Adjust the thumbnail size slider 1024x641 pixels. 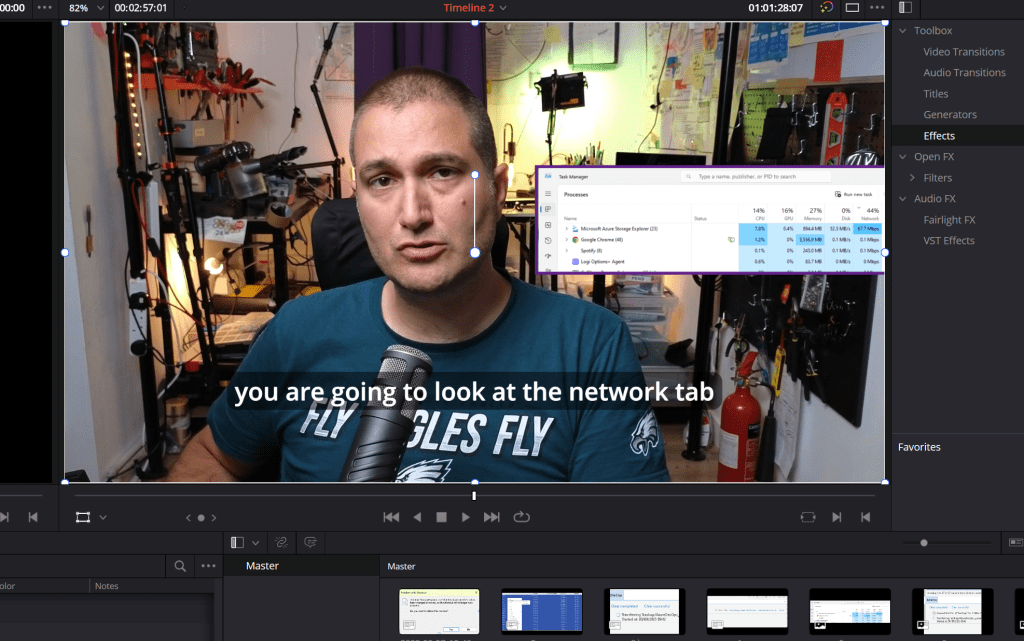click(923, 542)
